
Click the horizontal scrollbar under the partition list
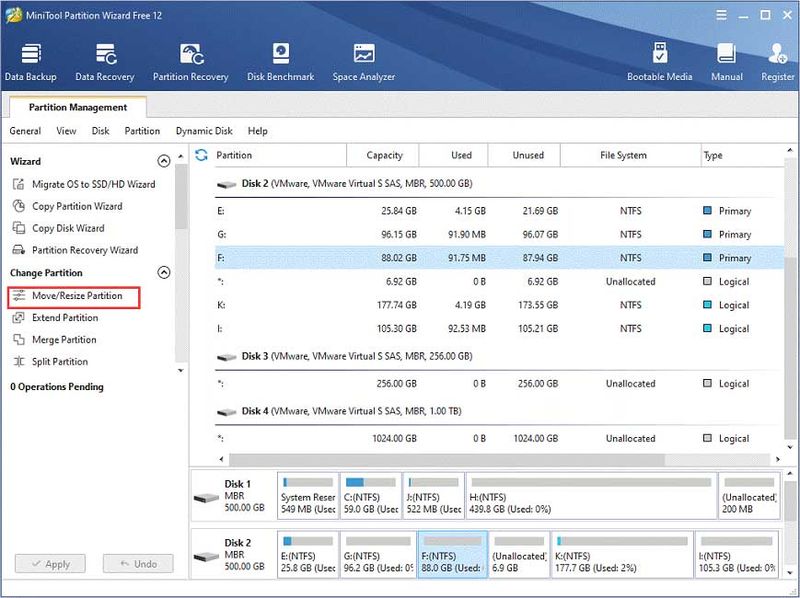click(447, 459)
